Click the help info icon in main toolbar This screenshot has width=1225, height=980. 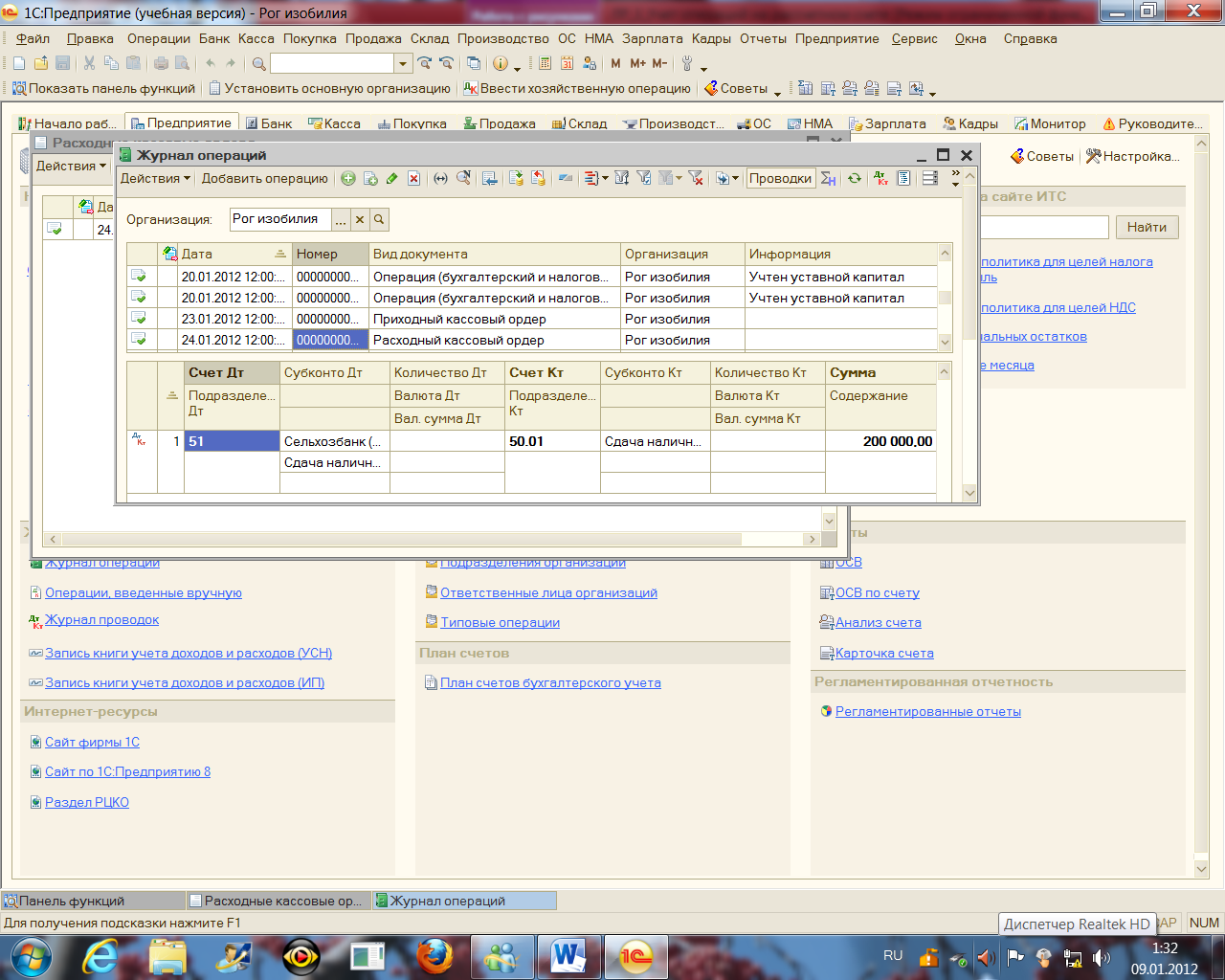point(500,63)
